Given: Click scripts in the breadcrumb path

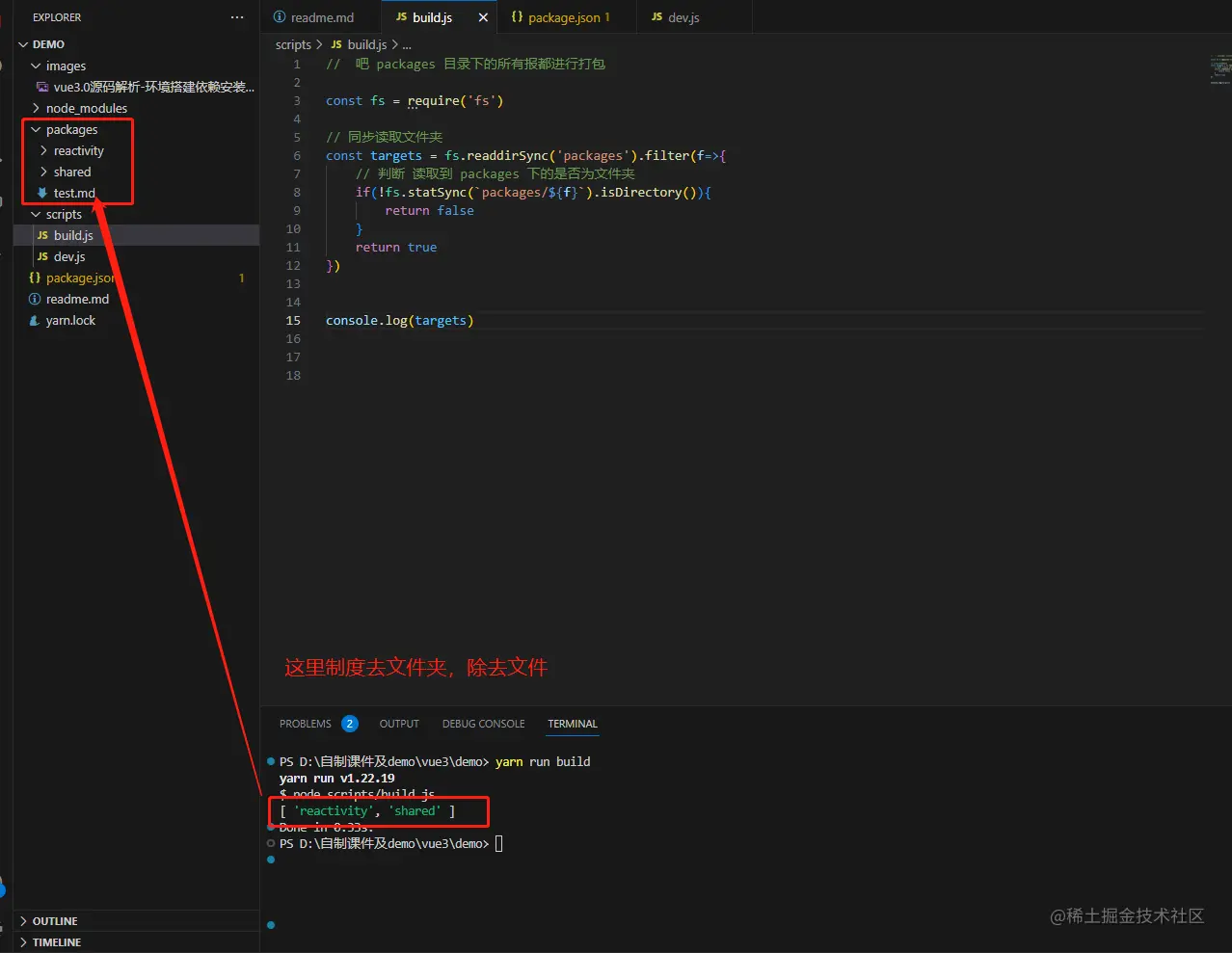Looking at the screenshot, I should coord(293,44).
